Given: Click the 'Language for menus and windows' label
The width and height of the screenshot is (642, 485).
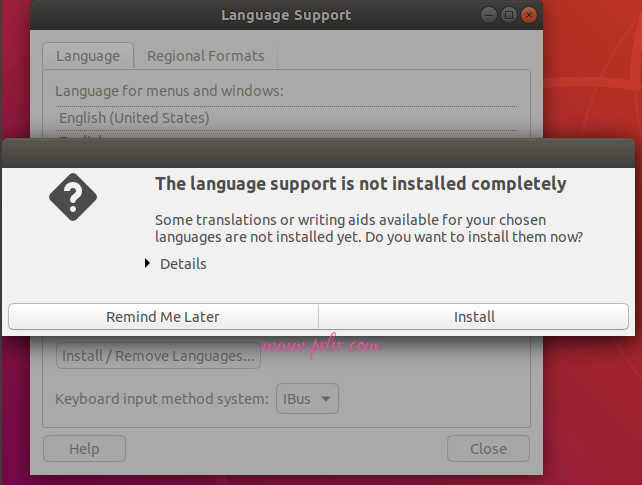Looking at the screenshot, I should [x=169, y=91].
